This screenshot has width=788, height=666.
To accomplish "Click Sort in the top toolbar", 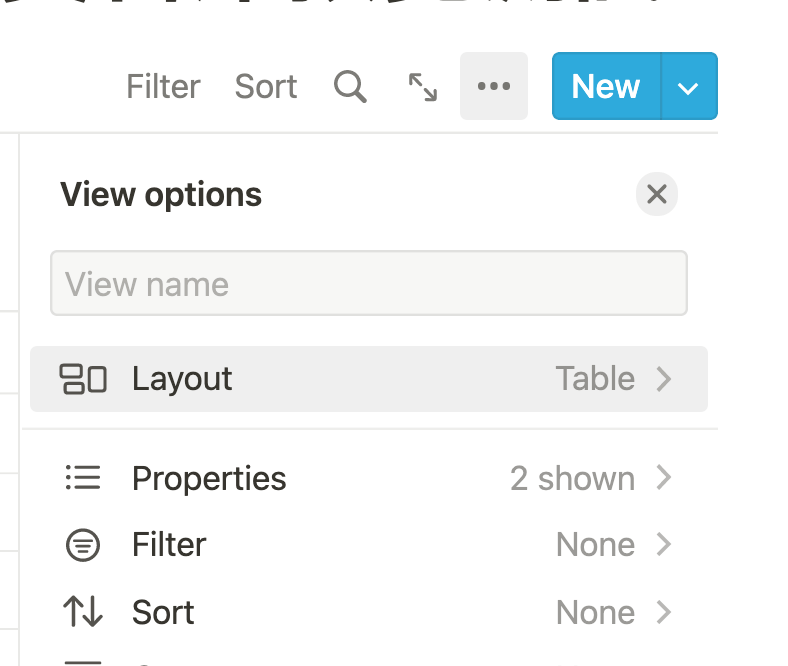I will [266, 86].
